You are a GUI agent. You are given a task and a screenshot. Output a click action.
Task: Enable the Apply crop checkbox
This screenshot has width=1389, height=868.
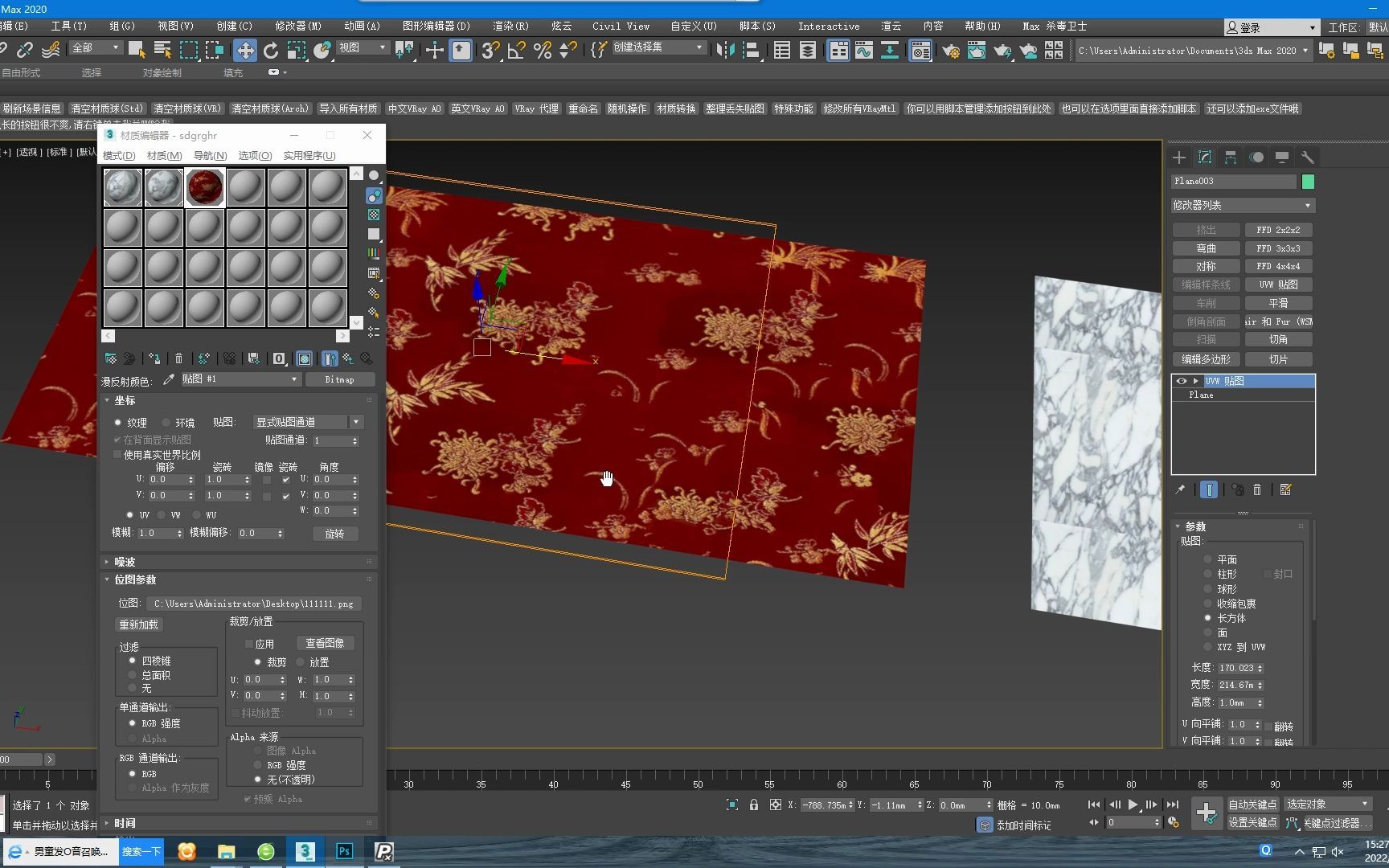coord(249,644)
